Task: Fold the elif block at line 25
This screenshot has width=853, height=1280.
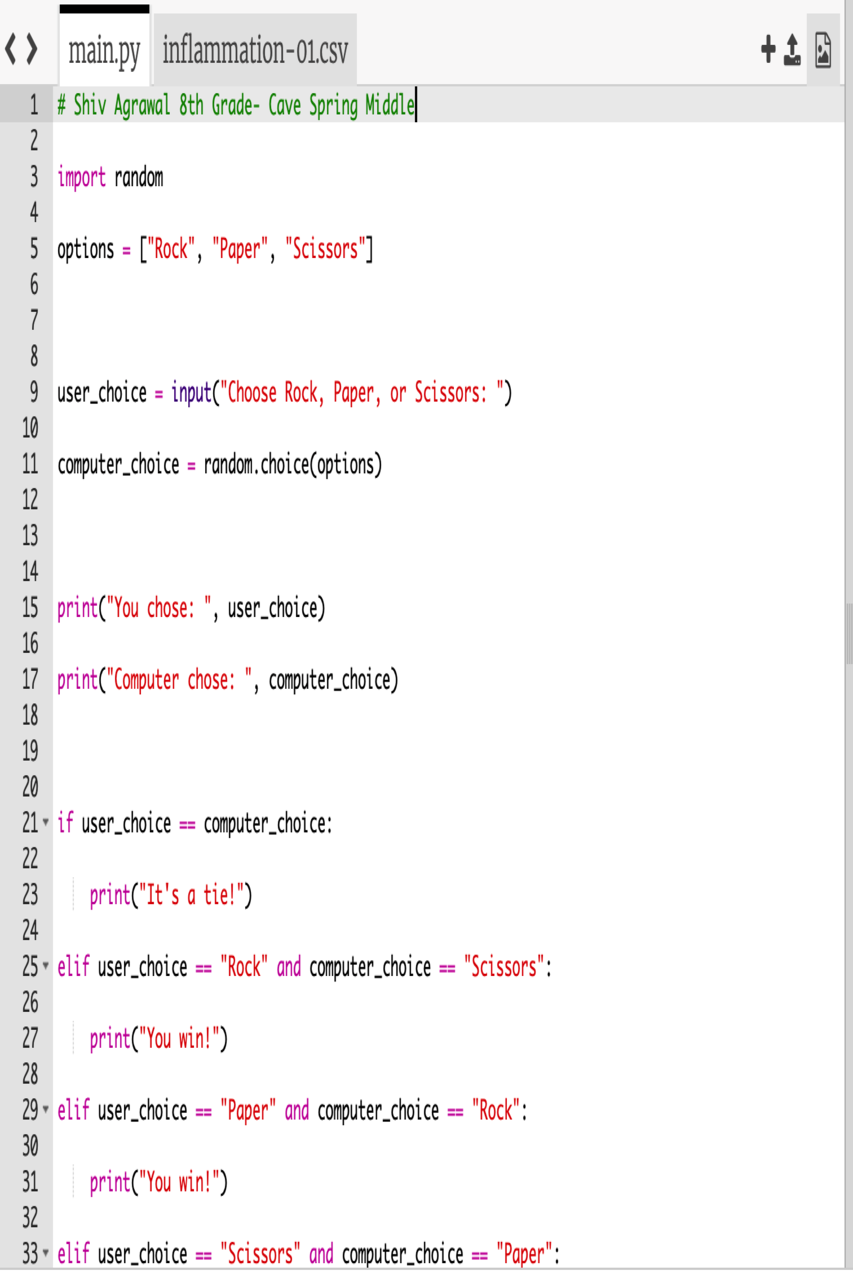Action: pyautogui.click(x=45, y=968)
